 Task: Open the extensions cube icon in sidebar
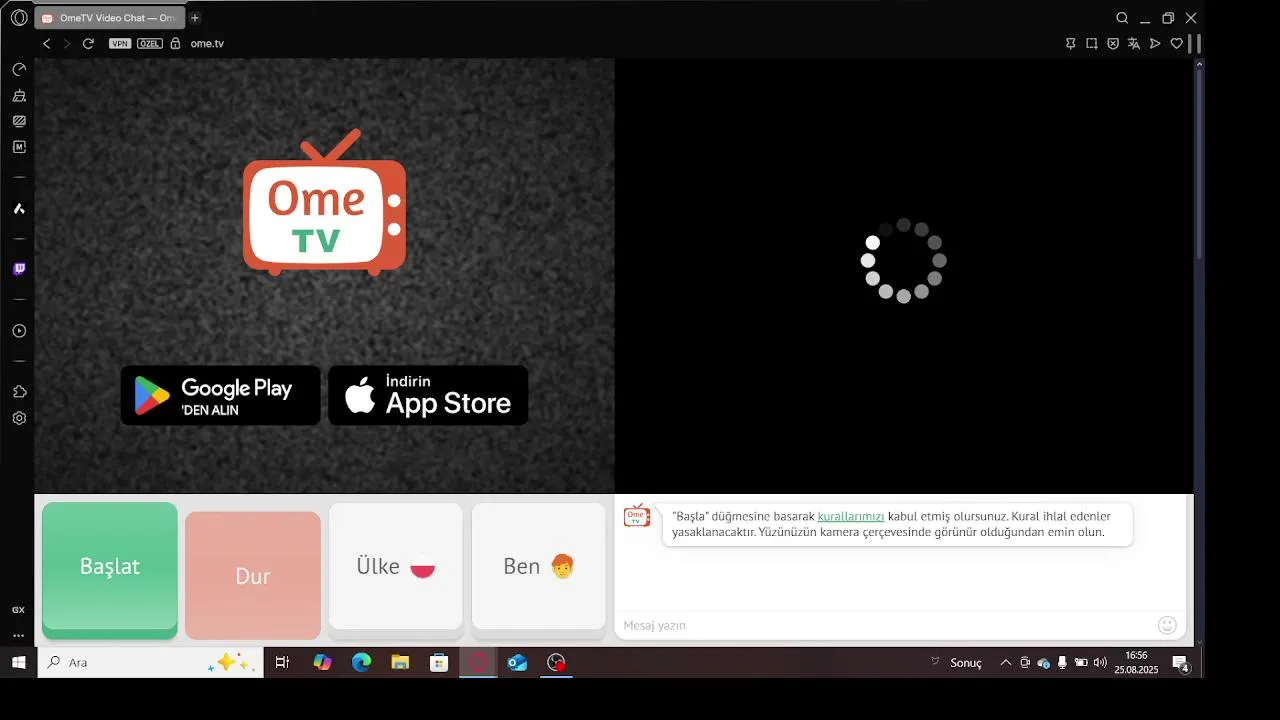click(x=19, y=392)
